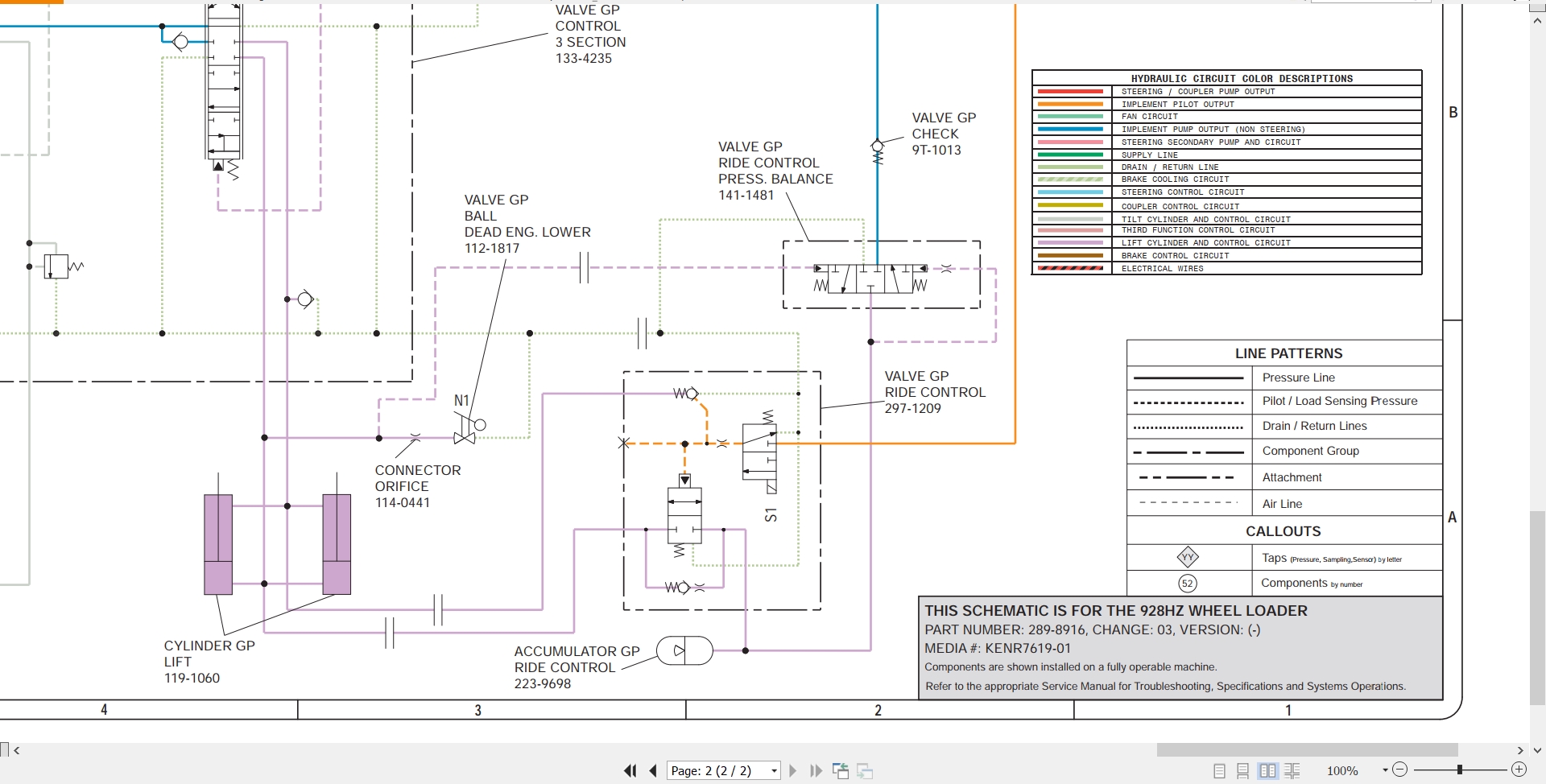Click the 'PART NUMBER: 289-8916' line
Screen dimensions: 1546x784
1092,629
